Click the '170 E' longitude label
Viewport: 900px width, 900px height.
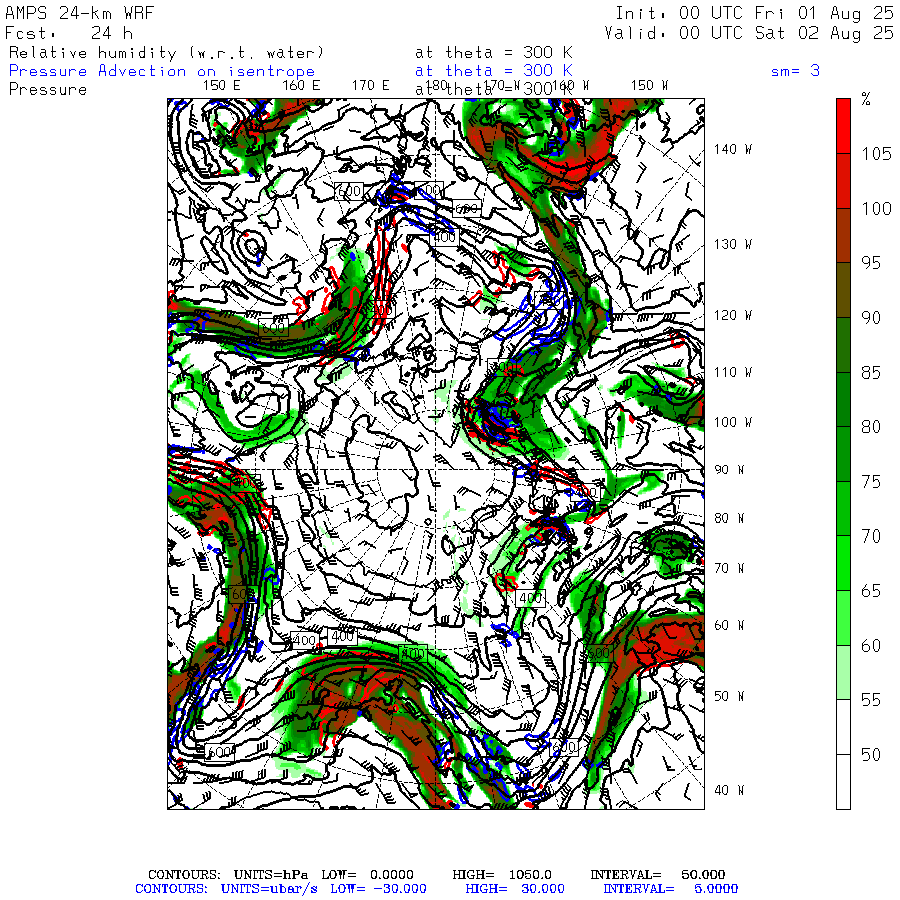370,86
